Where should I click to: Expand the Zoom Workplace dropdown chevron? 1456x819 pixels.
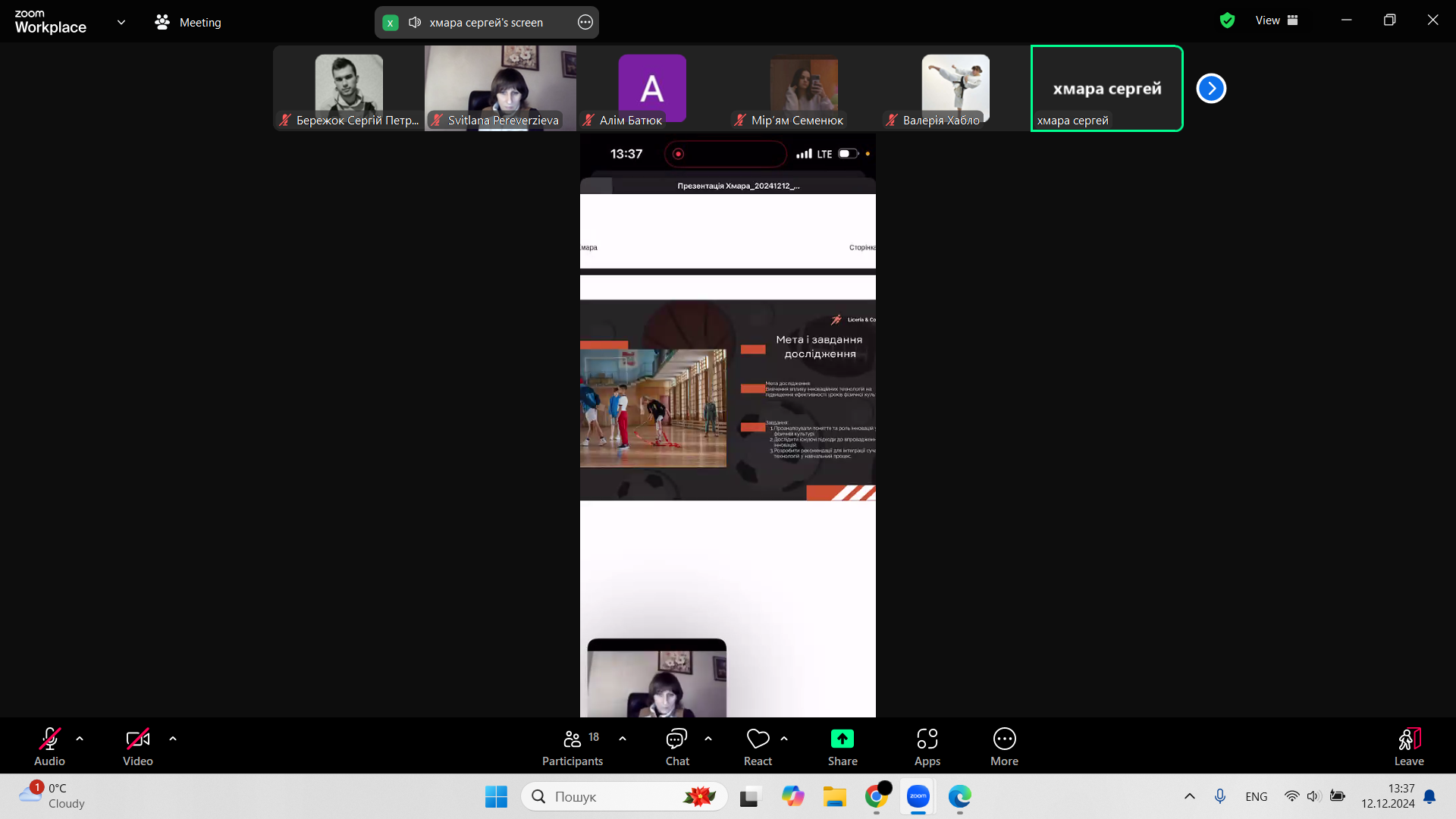121,23
